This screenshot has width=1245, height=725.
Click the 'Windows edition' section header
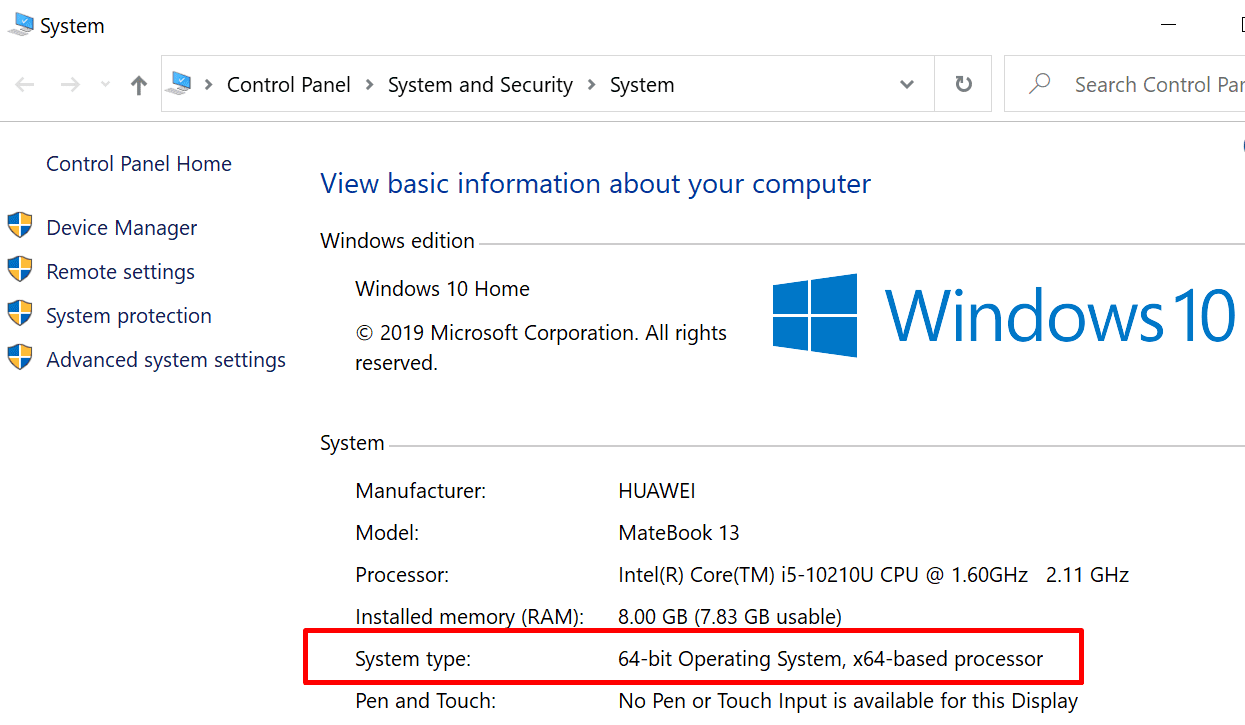tap(397, 241)
